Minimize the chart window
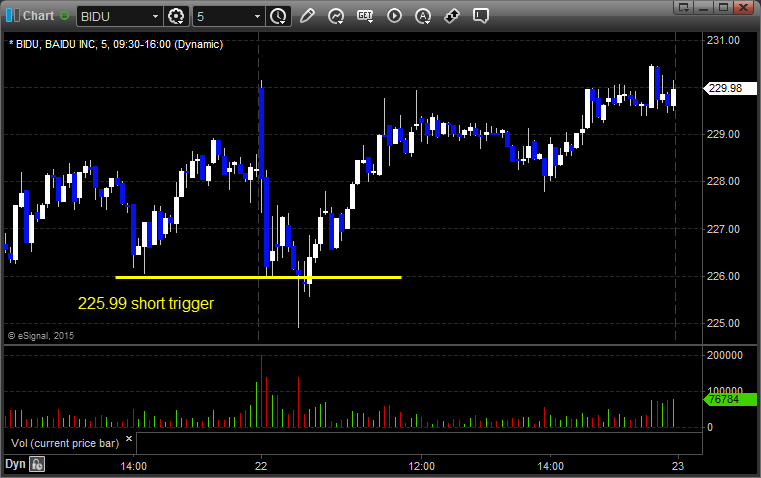This screenshot has height=478, width=761. point(703,7)
